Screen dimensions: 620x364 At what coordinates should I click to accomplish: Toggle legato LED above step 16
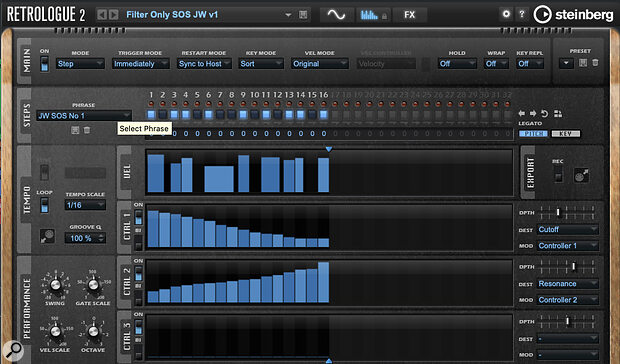click(x=323, y=104)
